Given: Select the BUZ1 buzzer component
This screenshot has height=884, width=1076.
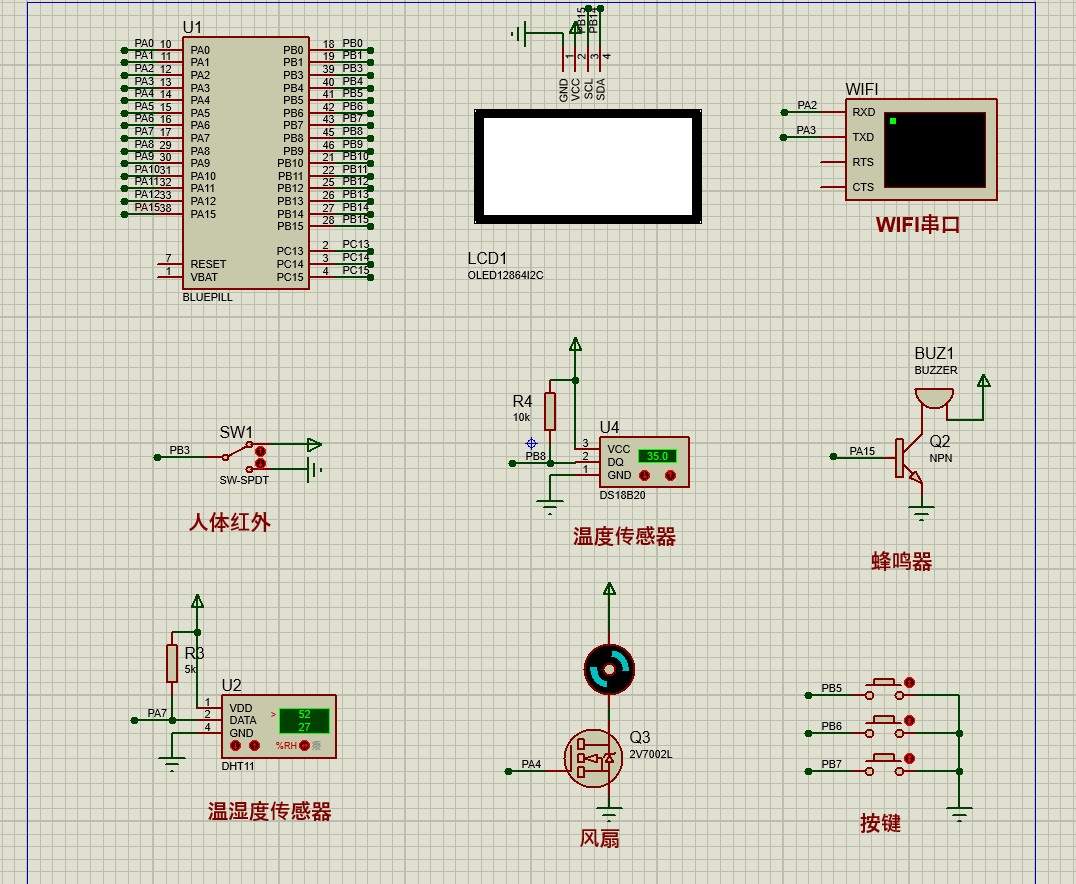Looking at the screenshot, I should click(x=934, y=399).
